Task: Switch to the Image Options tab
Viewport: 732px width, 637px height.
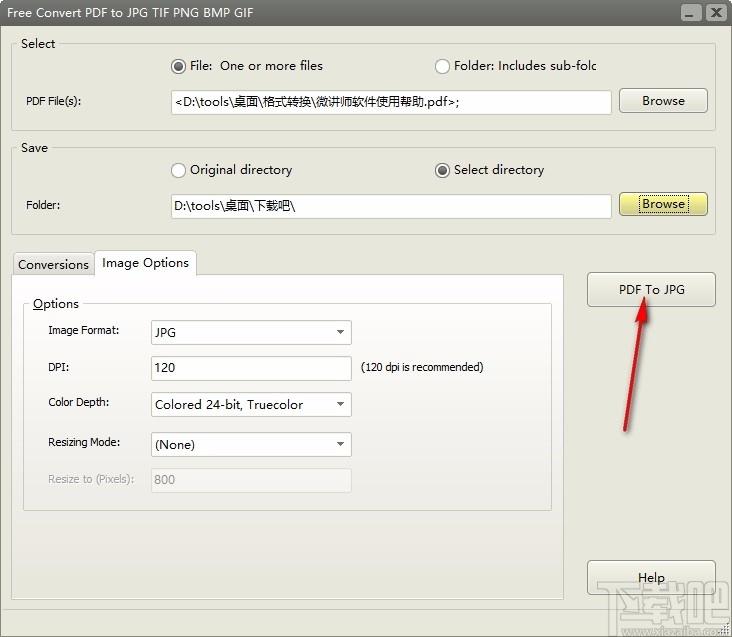Action: coord(145,263)
